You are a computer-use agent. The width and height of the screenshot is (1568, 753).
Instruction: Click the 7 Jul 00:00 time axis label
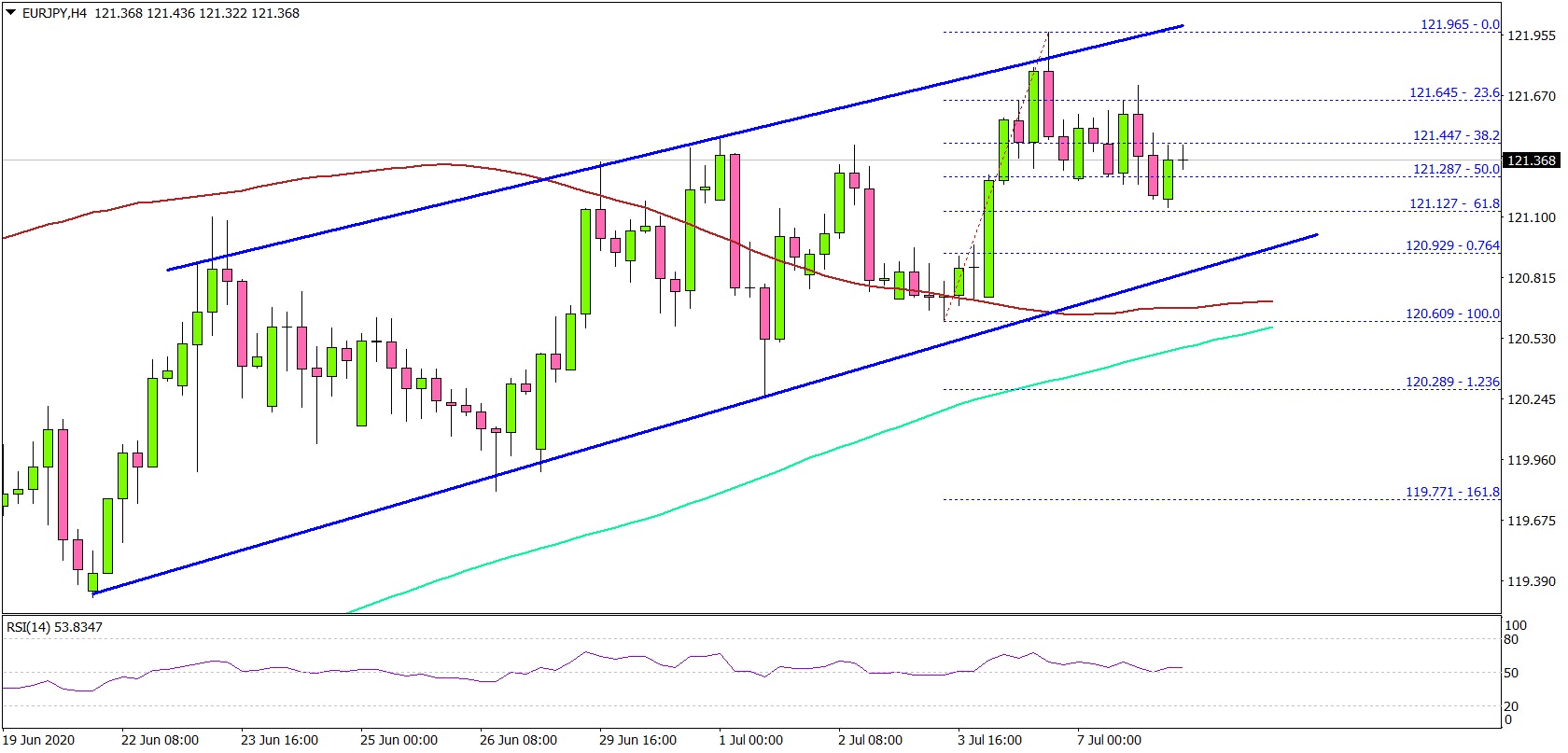point(1109,740)
